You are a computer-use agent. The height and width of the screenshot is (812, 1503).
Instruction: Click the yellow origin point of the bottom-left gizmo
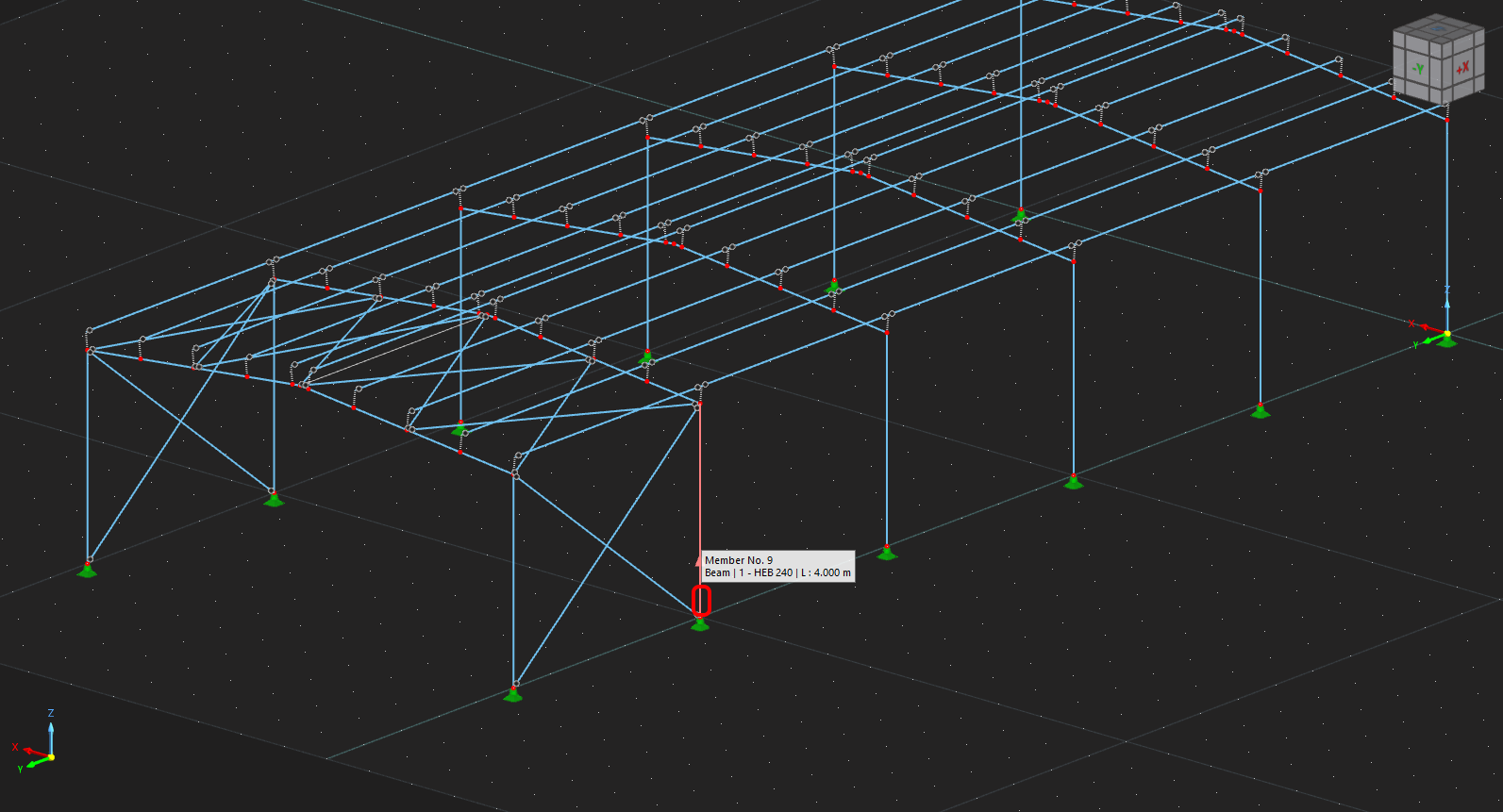tap(51, 756)
